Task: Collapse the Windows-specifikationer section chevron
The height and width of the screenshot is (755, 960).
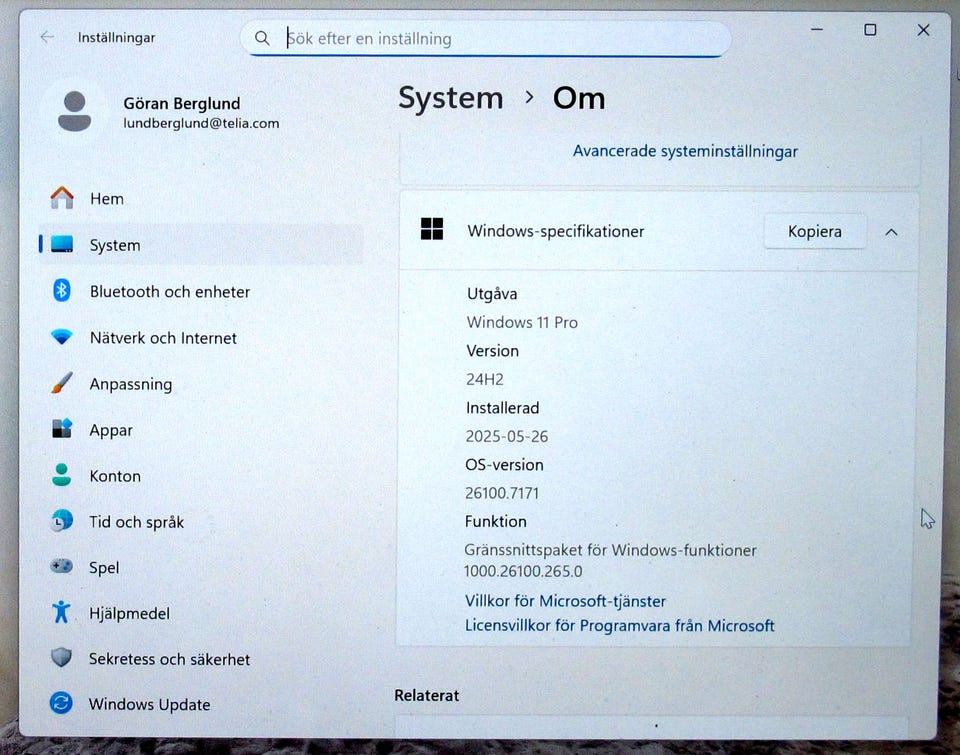Action: [891, 232]
